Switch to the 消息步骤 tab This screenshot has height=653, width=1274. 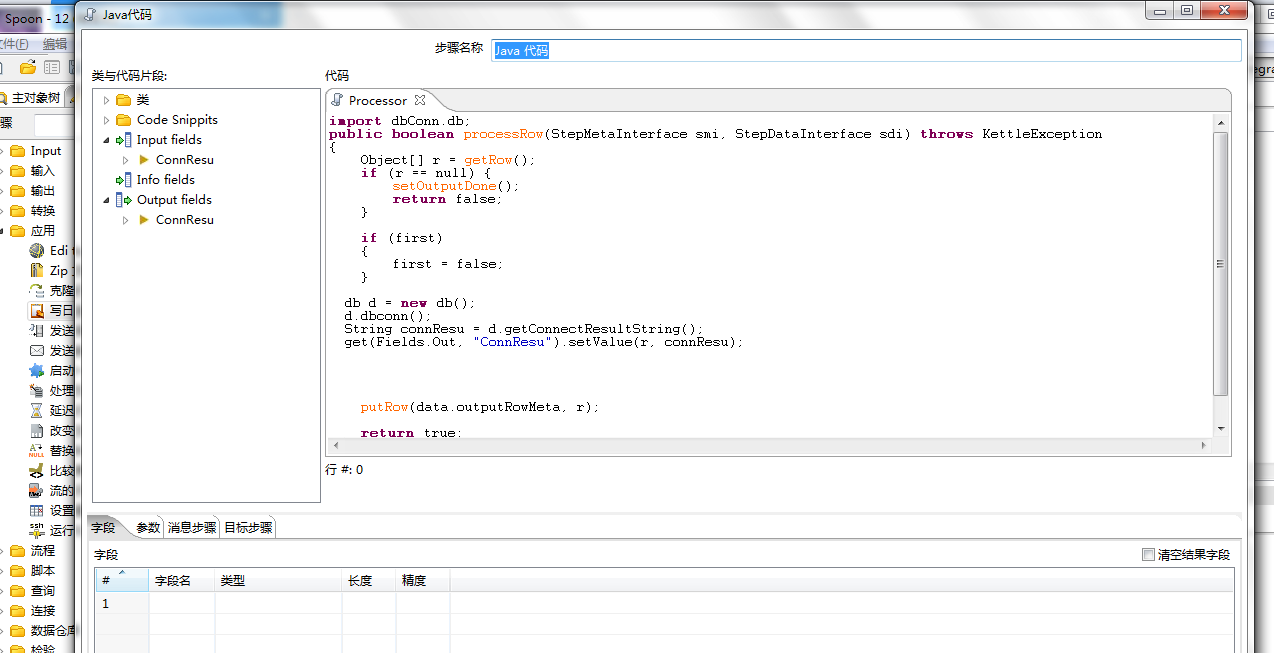[192, 528]
